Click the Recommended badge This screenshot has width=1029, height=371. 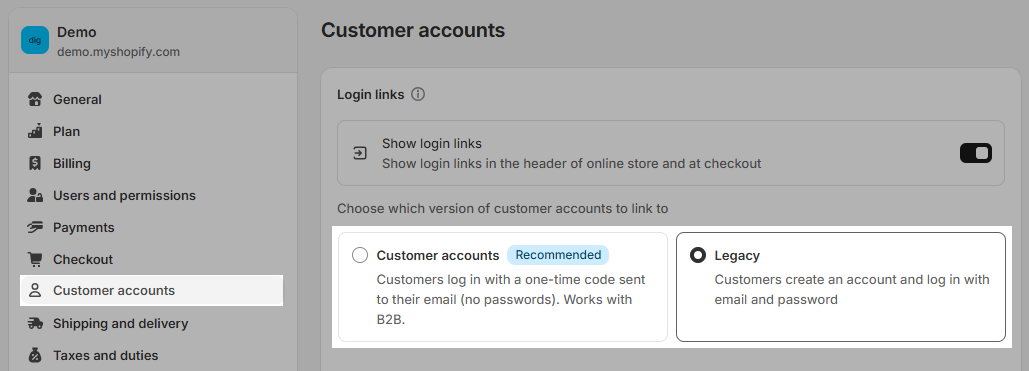(558, 255)
